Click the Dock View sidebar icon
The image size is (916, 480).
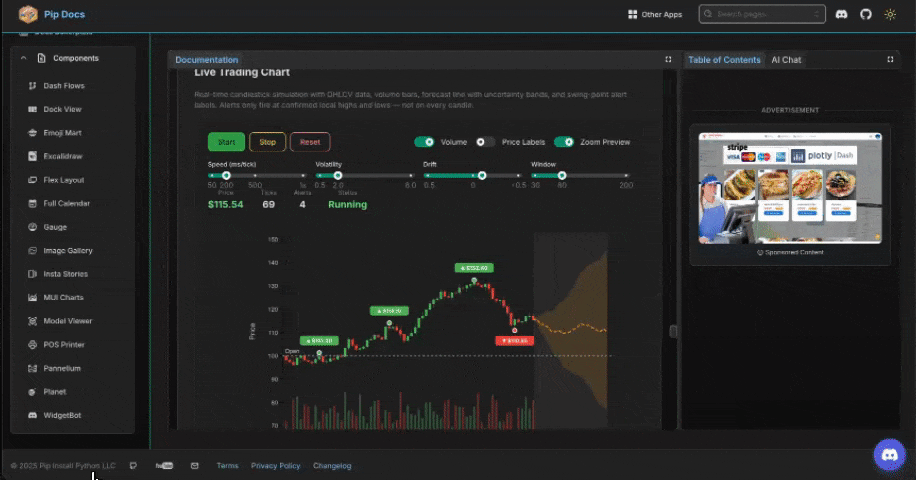tap(32, 109)
